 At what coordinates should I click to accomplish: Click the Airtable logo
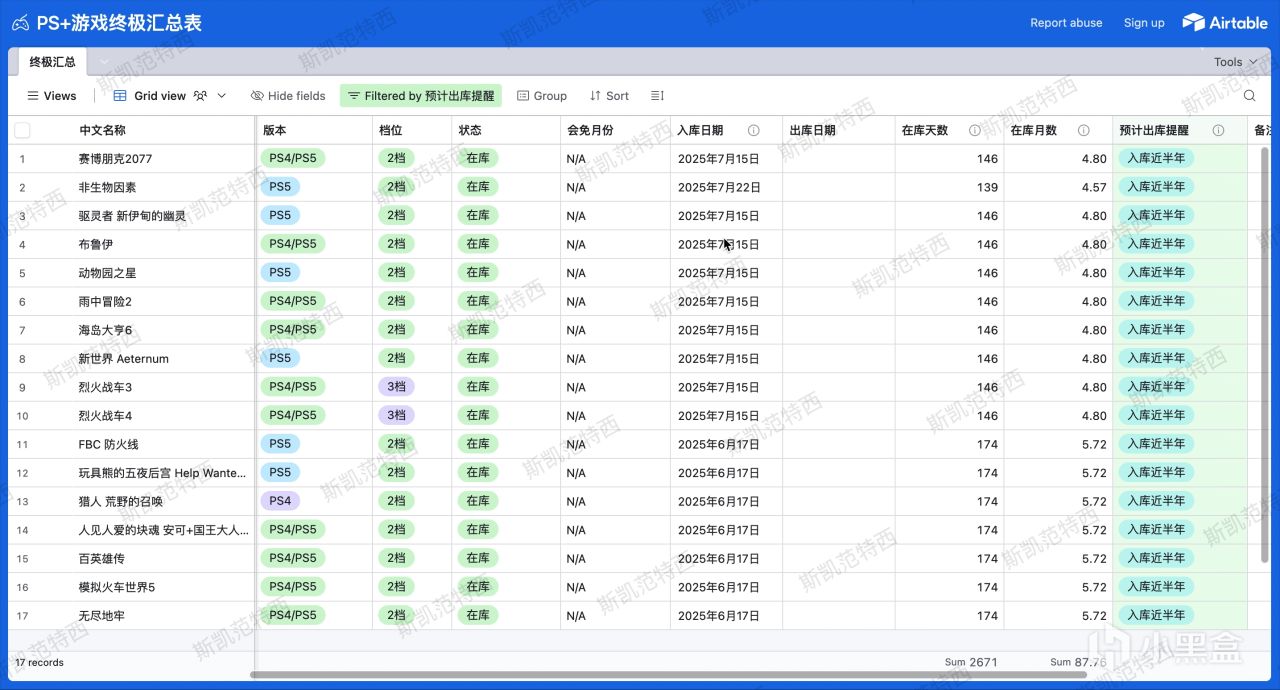[1225, 22]
